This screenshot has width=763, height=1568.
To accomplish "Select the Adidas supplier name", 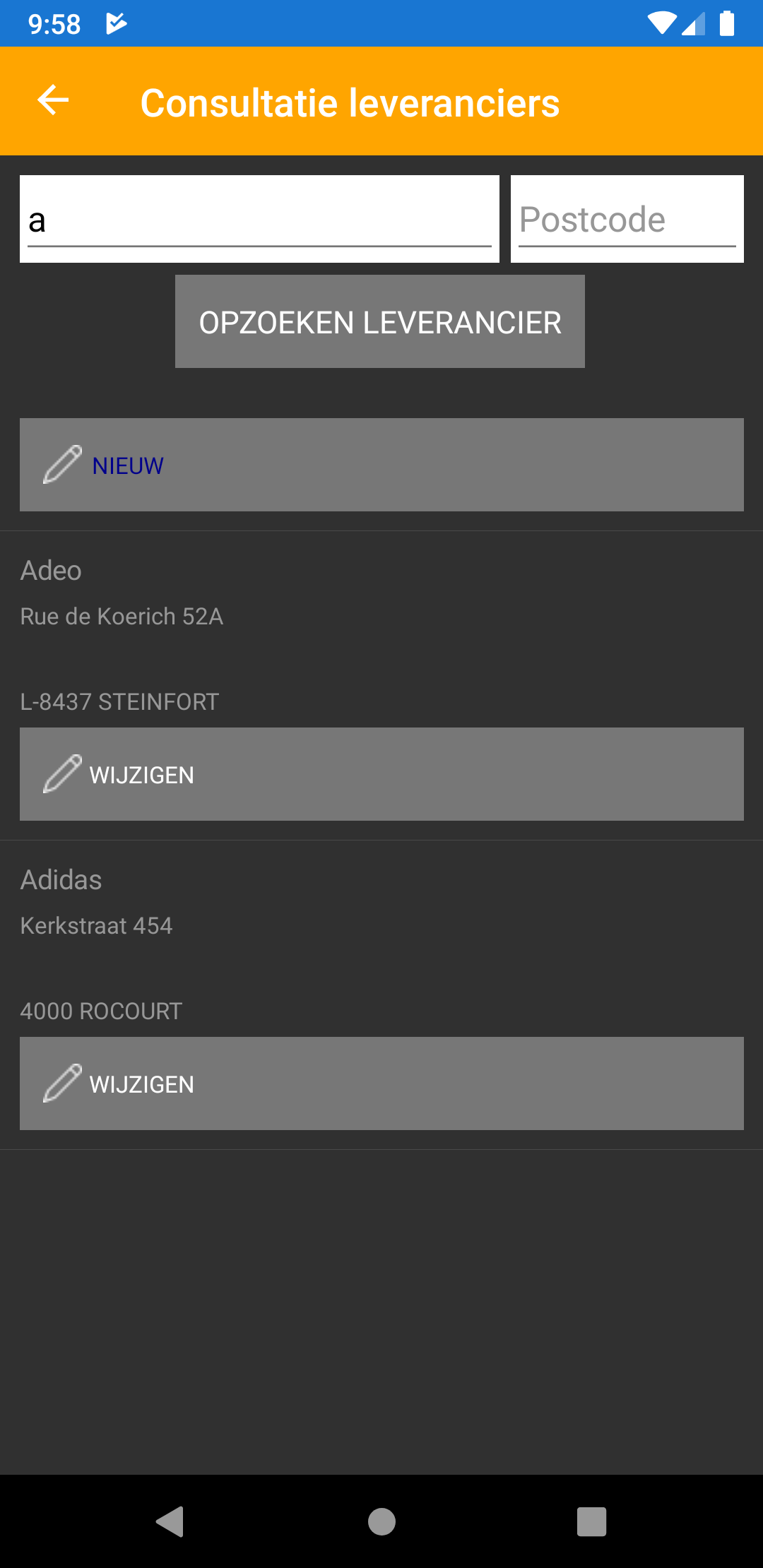I will (61, 880).
